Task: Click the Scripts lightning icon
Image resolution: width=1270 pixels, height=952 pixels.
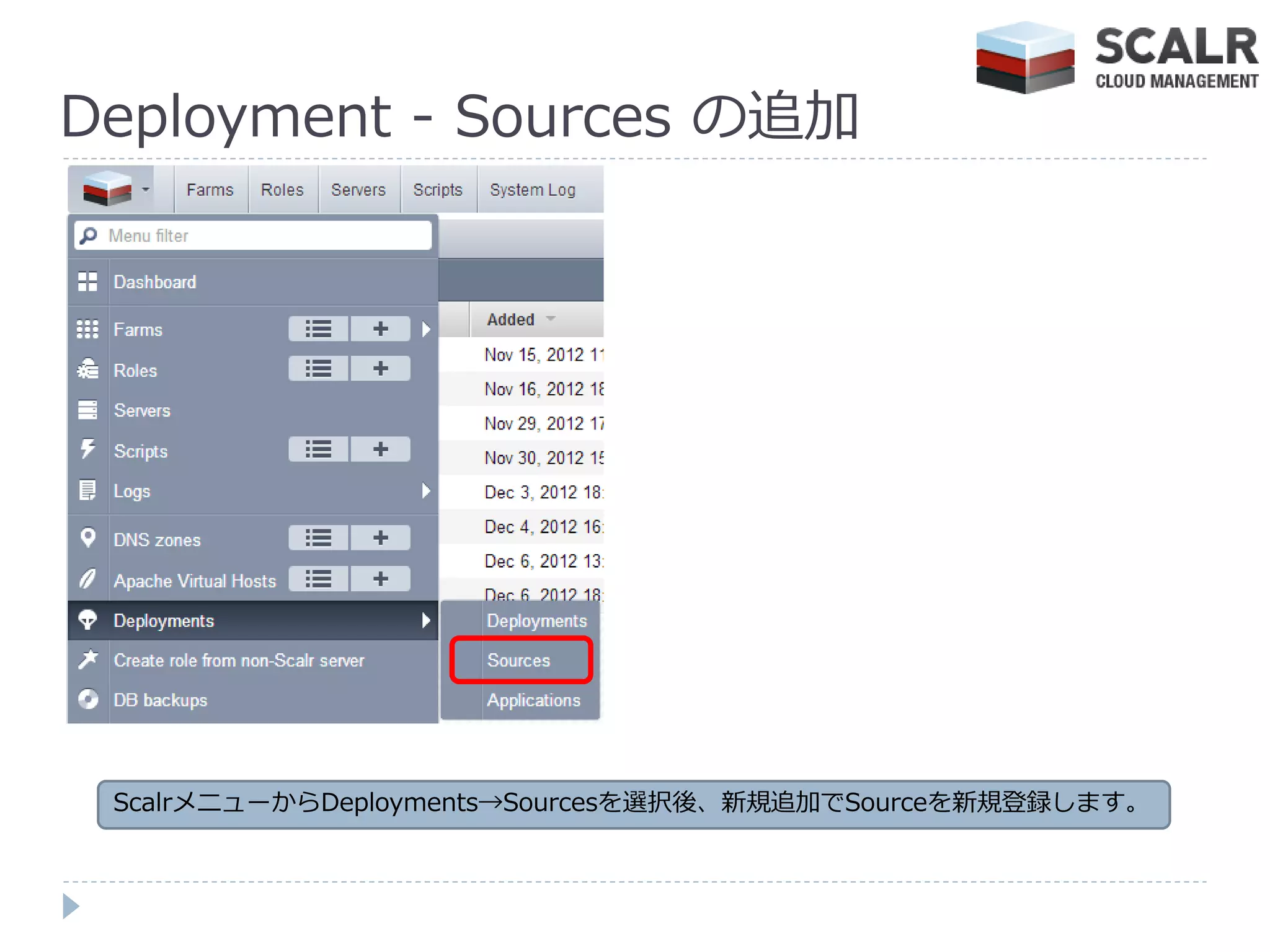Action: [87, 449]
